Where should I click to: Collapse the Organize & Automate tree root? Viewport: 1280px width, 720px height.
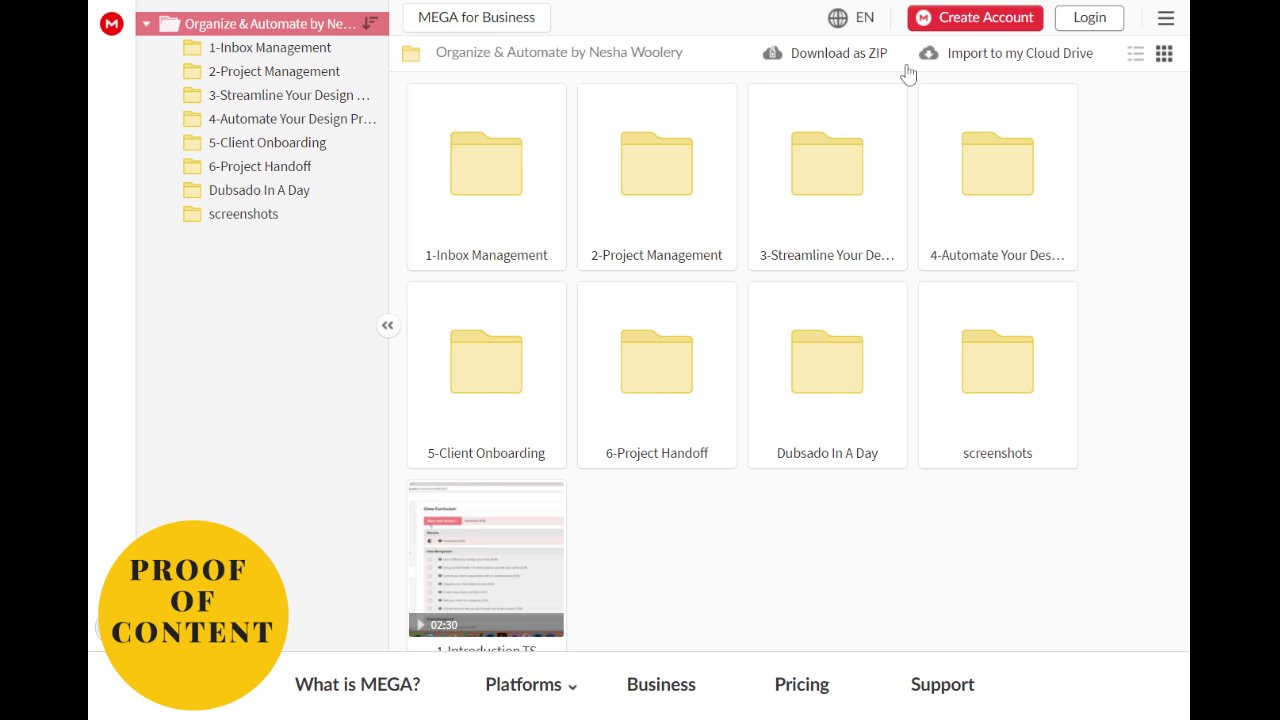147,24
